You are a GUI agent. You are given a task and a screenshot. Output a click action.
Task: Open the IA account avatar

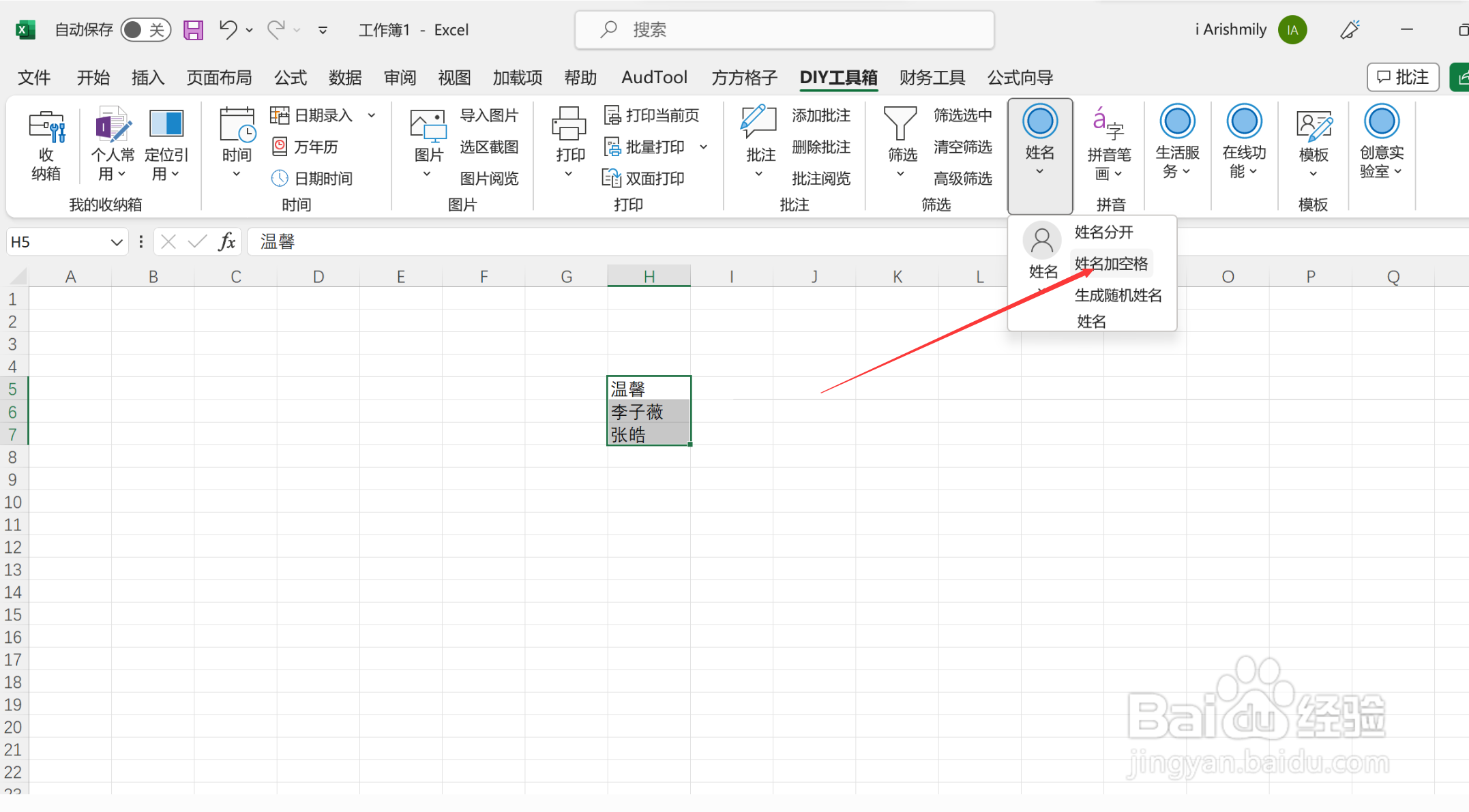1292,29
